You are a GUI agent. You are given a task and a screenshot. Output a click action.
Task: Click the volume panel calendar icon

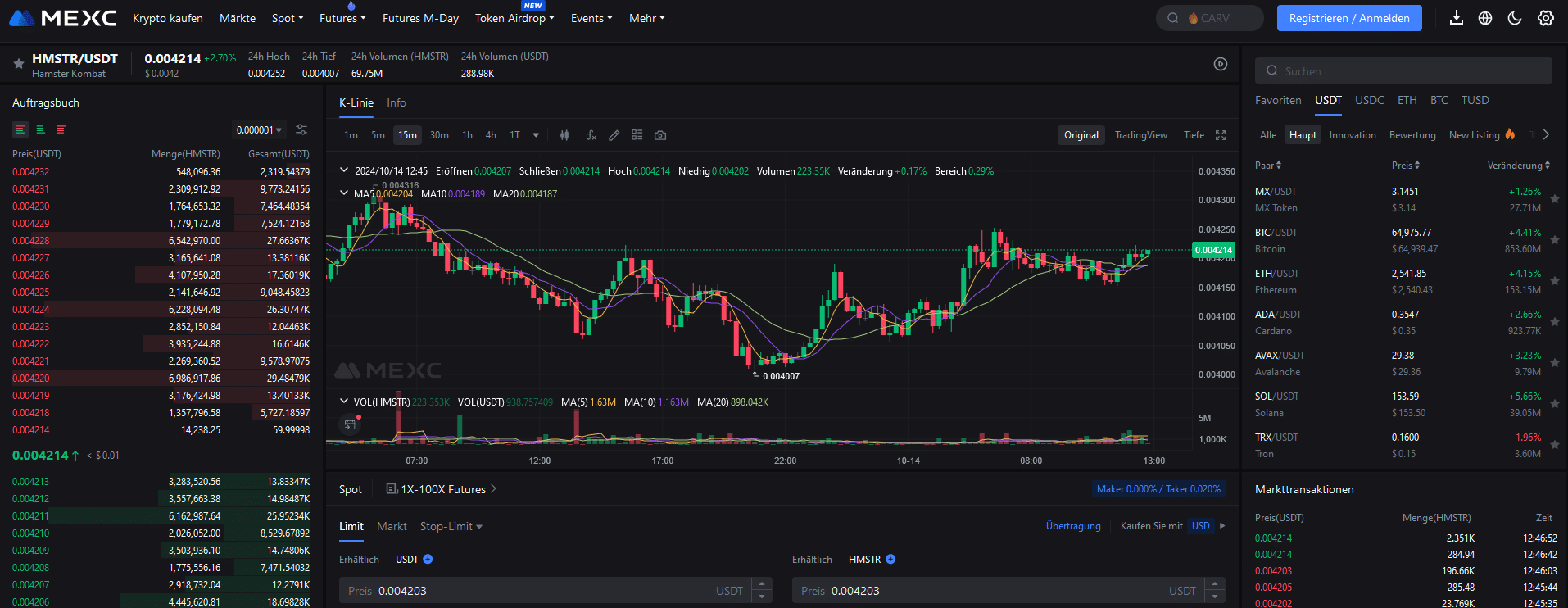click(350, 424)
